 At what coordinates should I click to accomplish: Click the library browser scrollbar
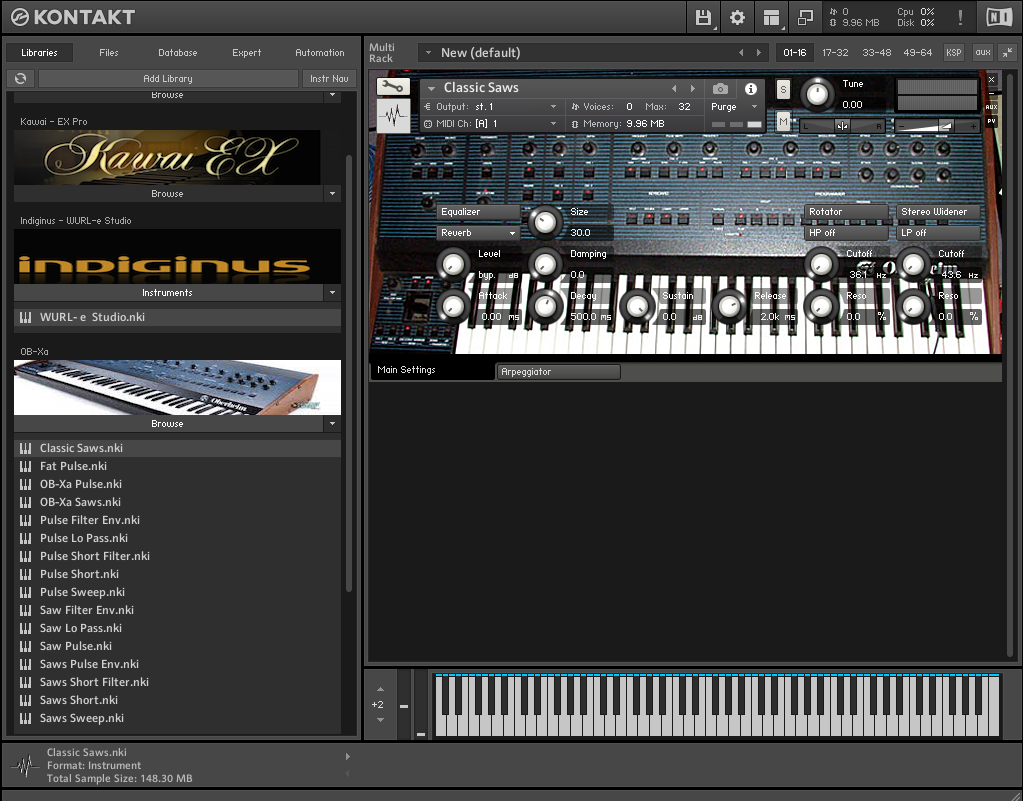pyautogui.click(x=348, y=373)
